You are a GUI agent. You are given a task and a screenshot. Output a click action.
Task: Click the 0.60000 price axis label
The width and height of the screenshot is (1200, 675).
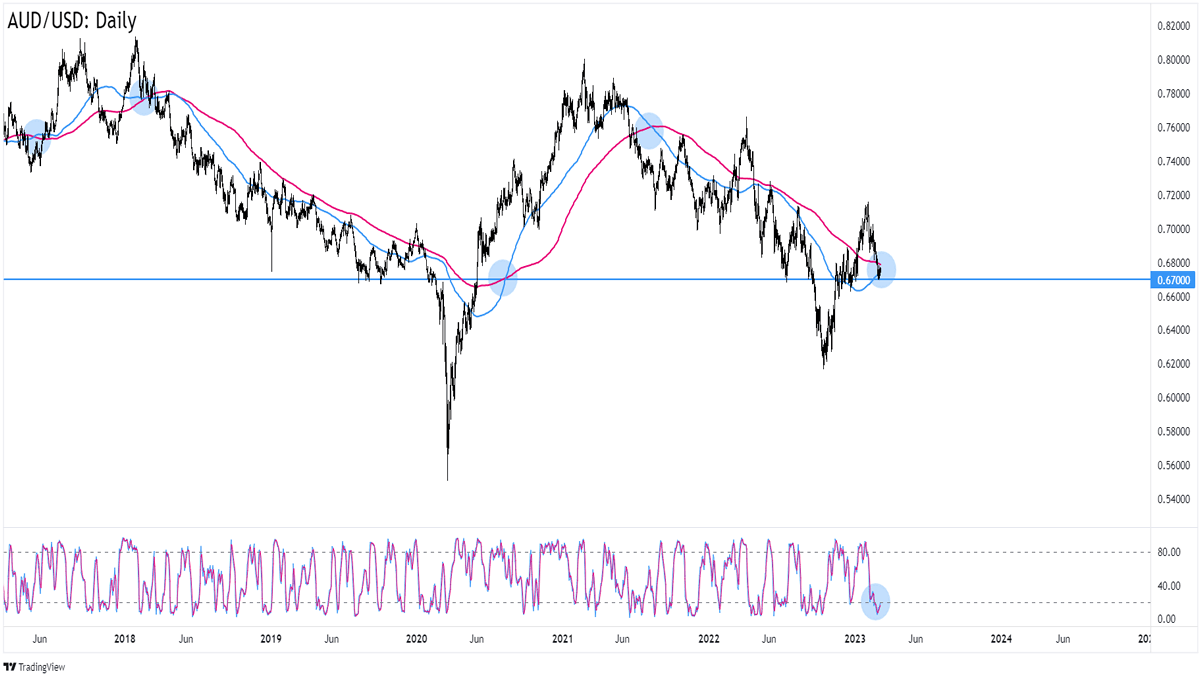coord(1173,398)
